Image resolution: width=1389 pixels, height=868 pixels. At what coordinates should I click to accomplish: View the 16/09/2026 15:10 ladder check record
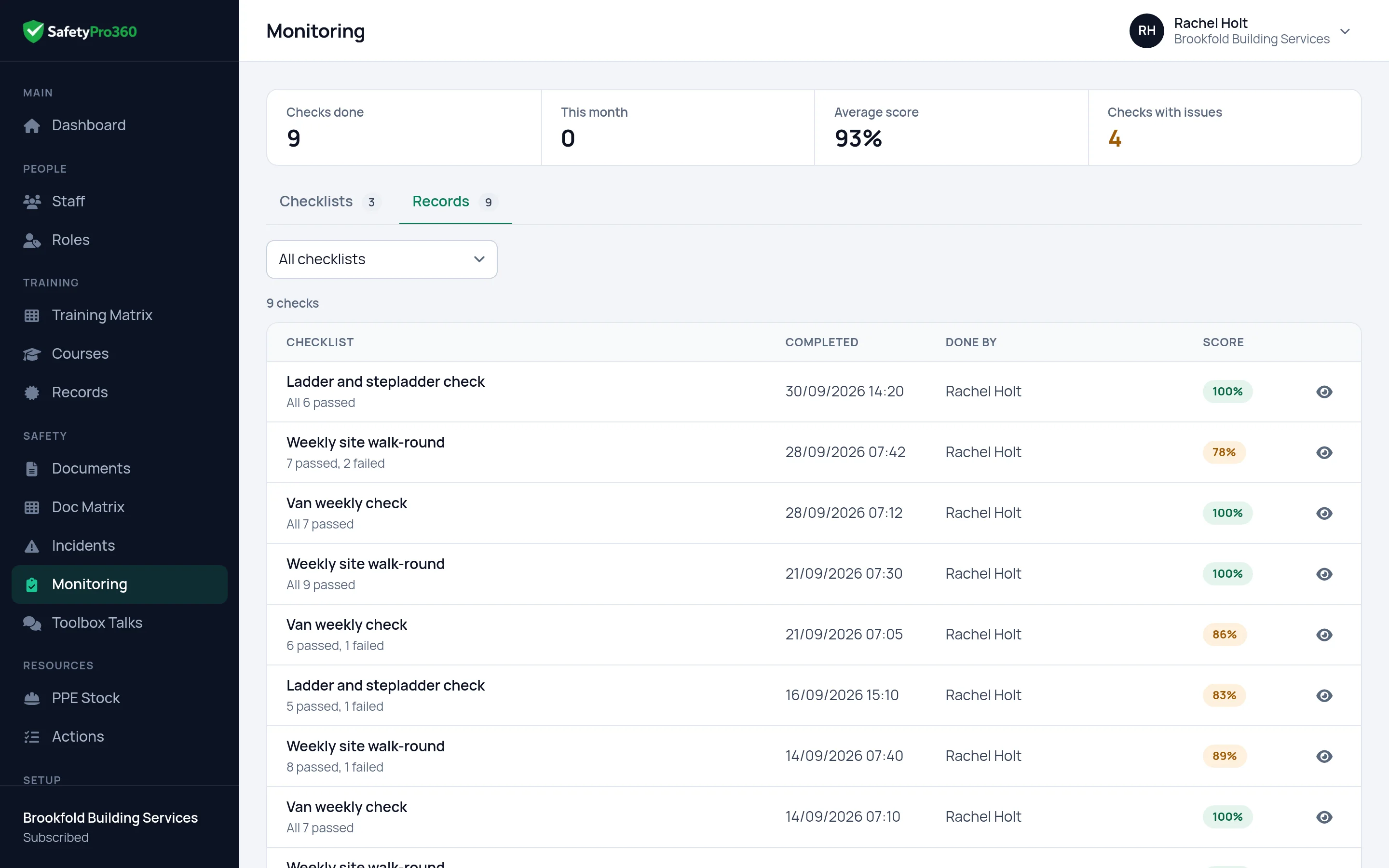tap(1323, 695)
